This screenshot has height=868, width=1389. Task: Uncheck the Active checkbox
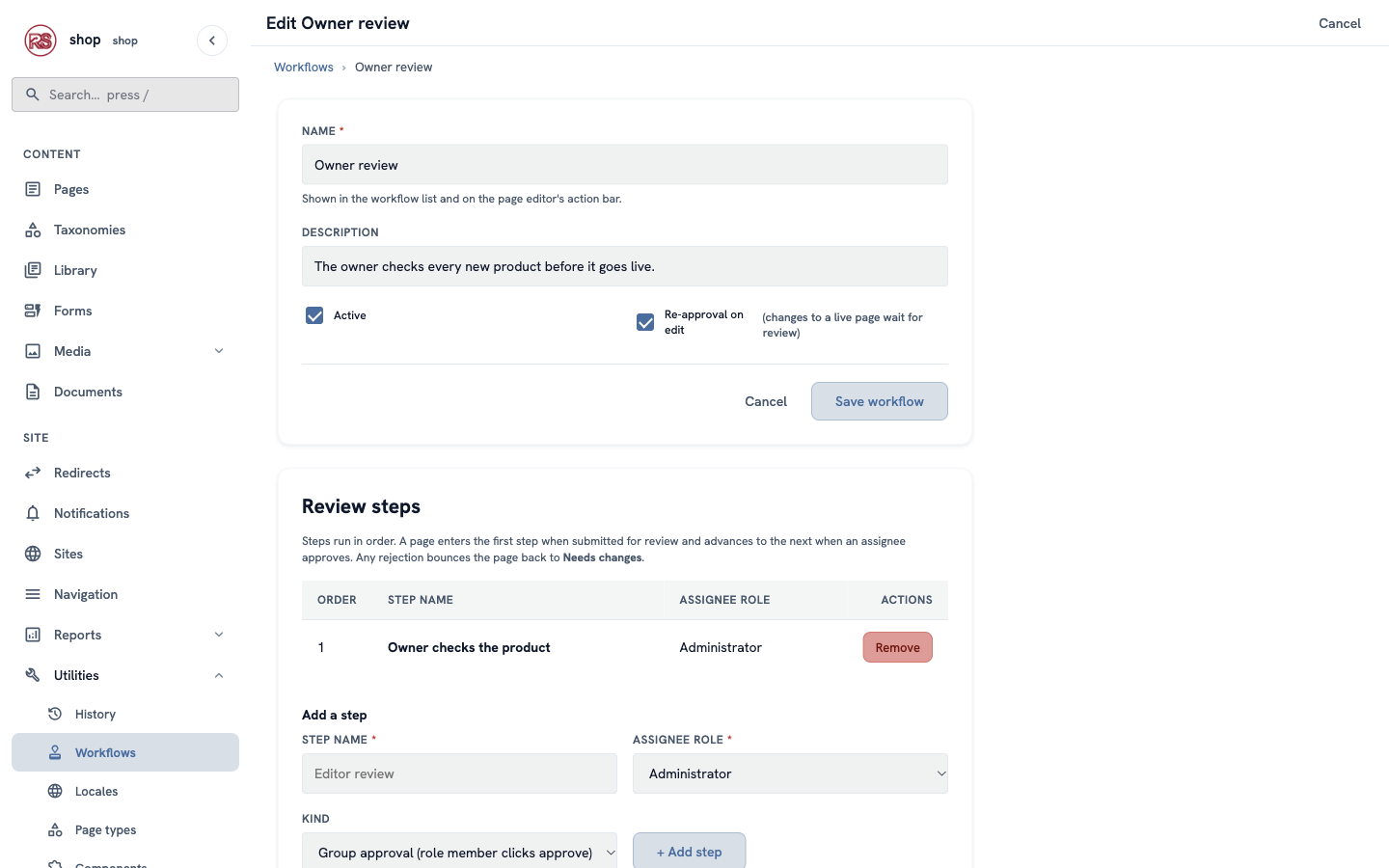tap(314, 315)
